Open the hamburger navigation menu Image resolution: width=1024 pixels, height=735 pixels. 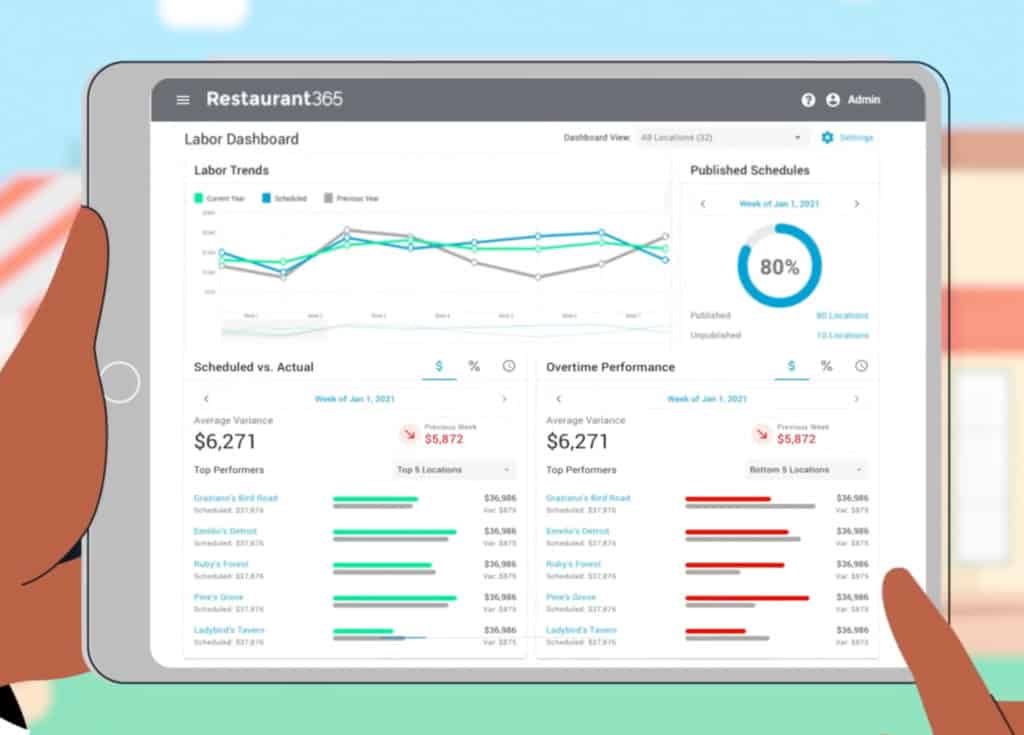183,99
